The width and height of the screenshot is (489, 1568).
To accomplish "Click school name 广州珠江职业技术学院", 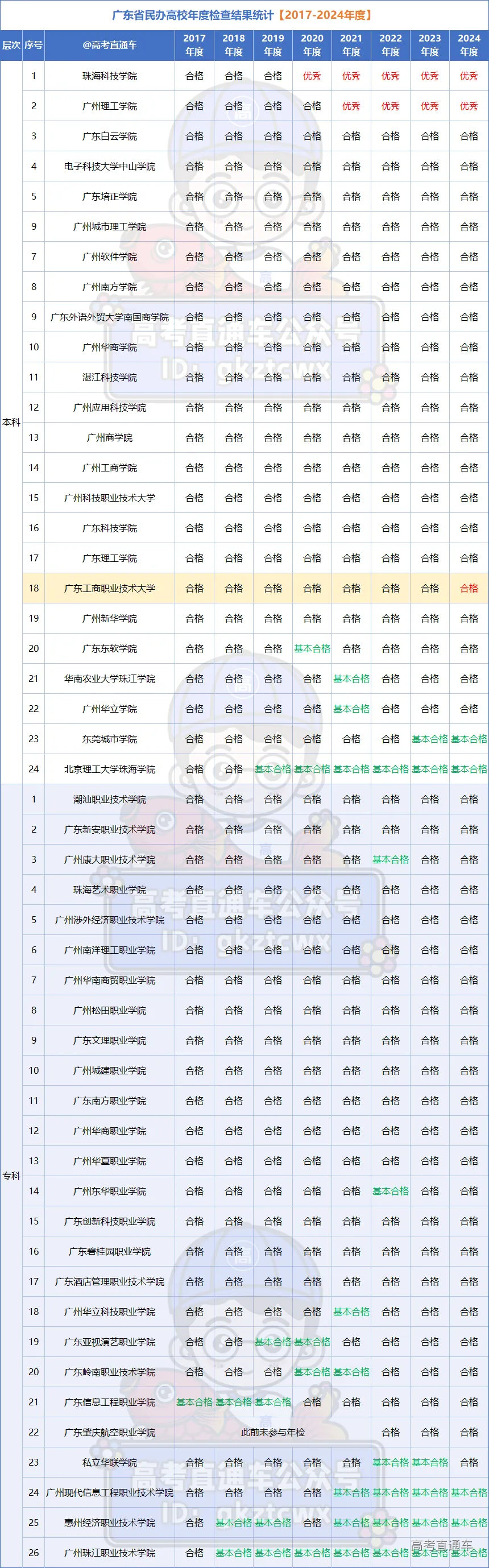I will click(x=110, y=1552).
